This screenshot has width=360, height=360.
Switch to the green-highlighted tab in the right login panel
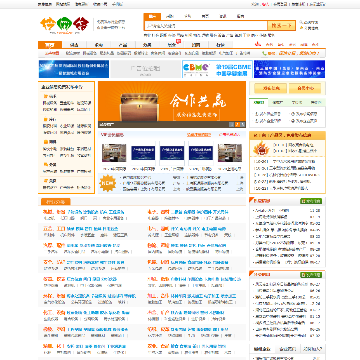(259, 103)
